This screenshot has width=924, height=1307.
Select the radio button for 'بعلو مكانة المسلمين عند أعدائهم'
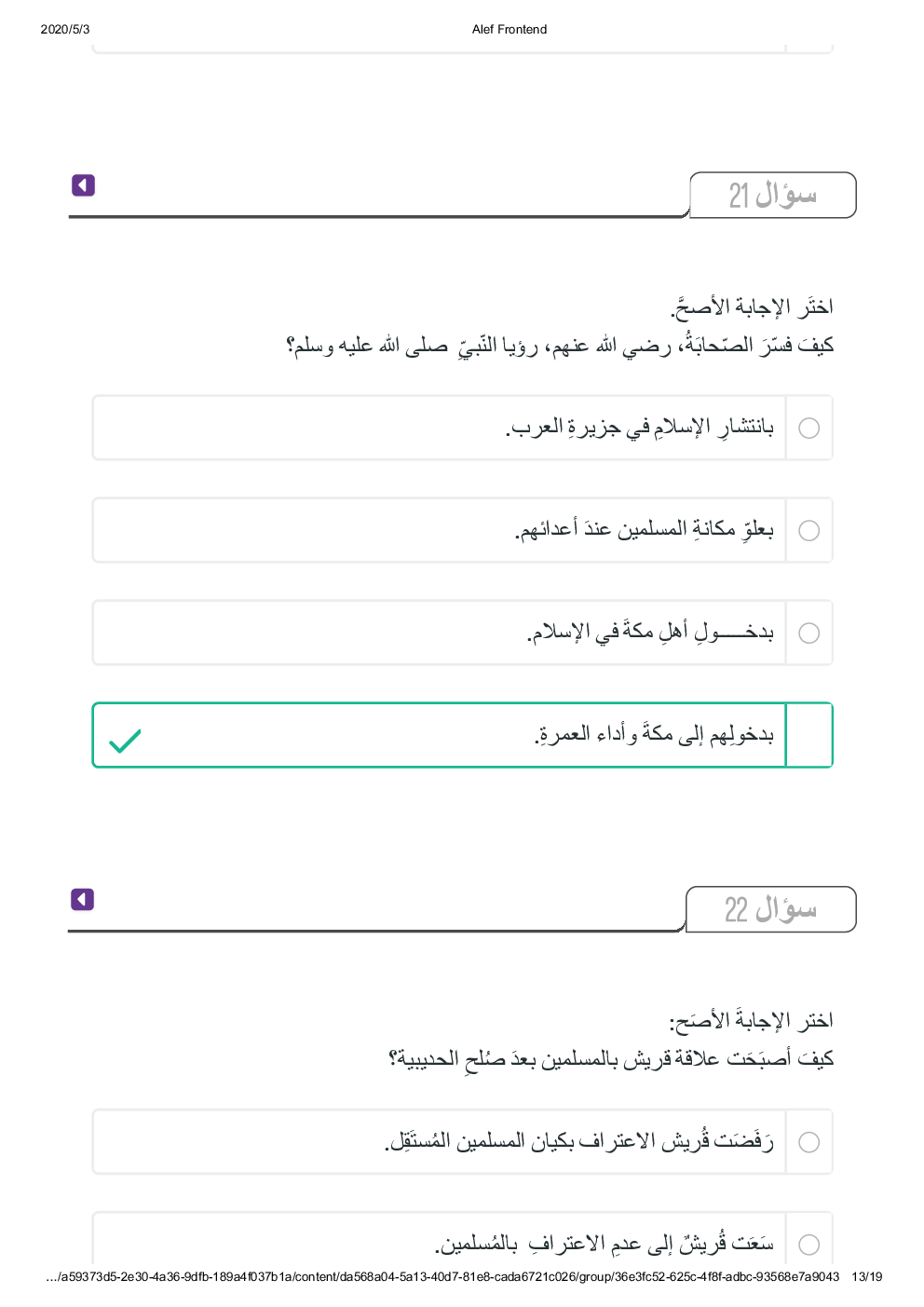809,530
